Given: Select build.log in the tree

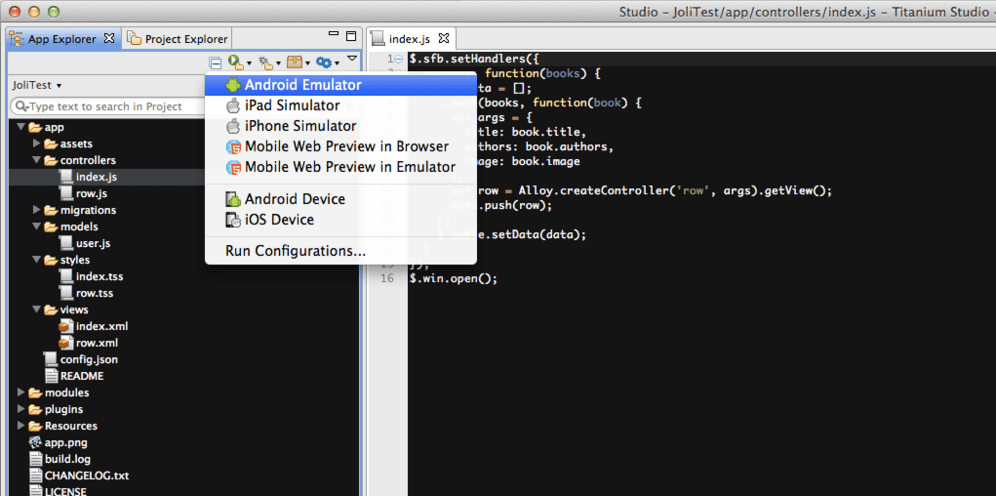Looking at the screenshot, I should pos(67,459).
